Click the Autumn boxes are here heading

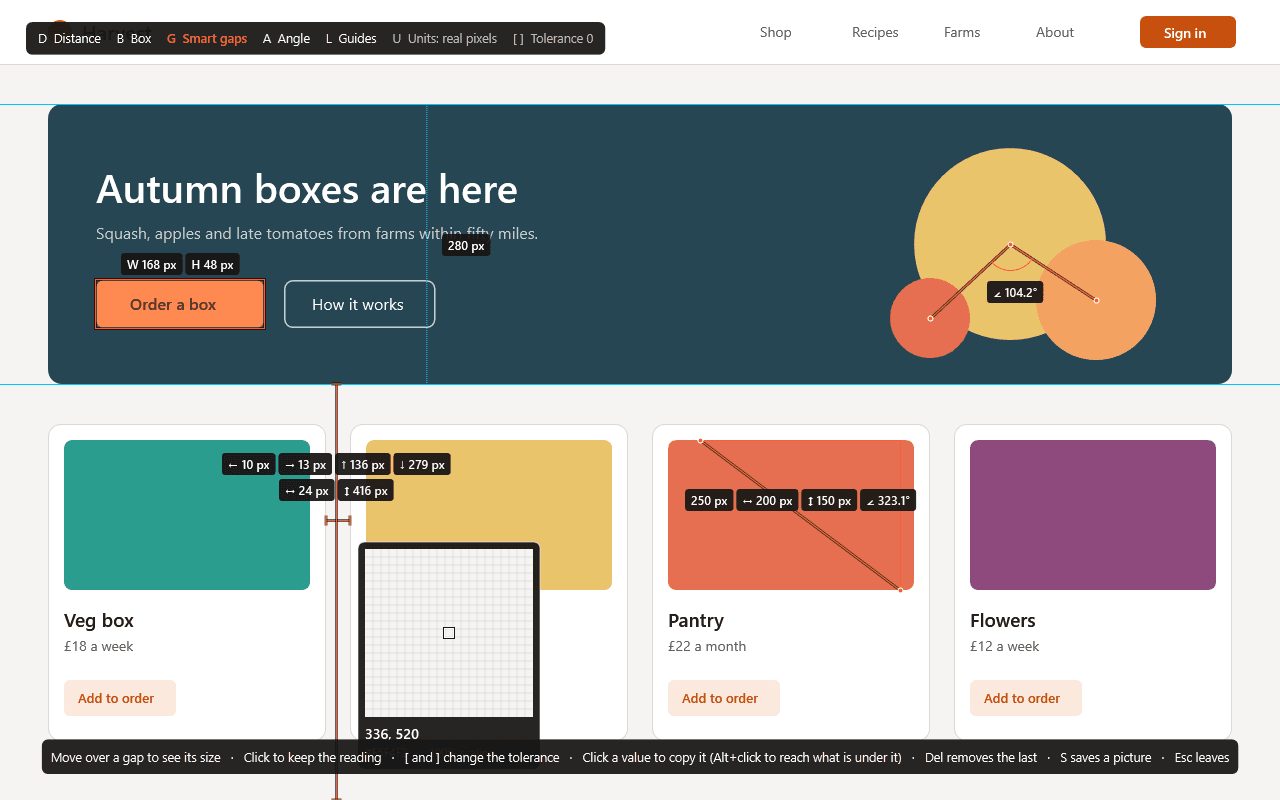click(x=307, y=189)
